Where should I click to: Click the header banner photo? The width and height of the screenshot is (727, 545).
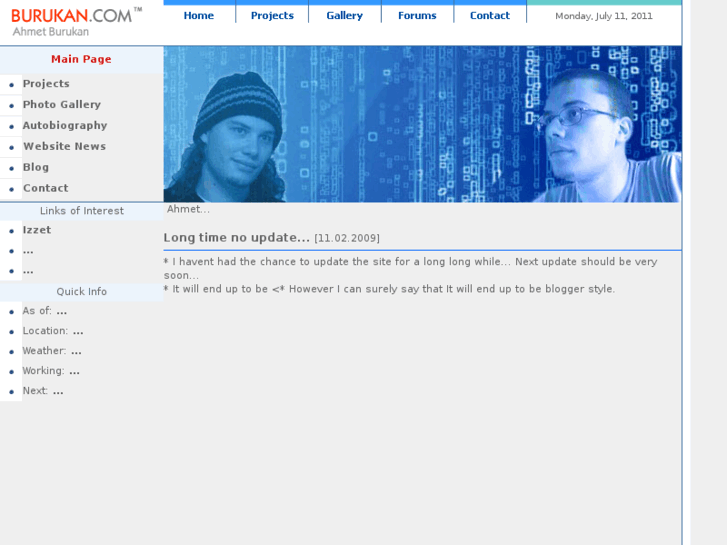click(x=422, y=124)
